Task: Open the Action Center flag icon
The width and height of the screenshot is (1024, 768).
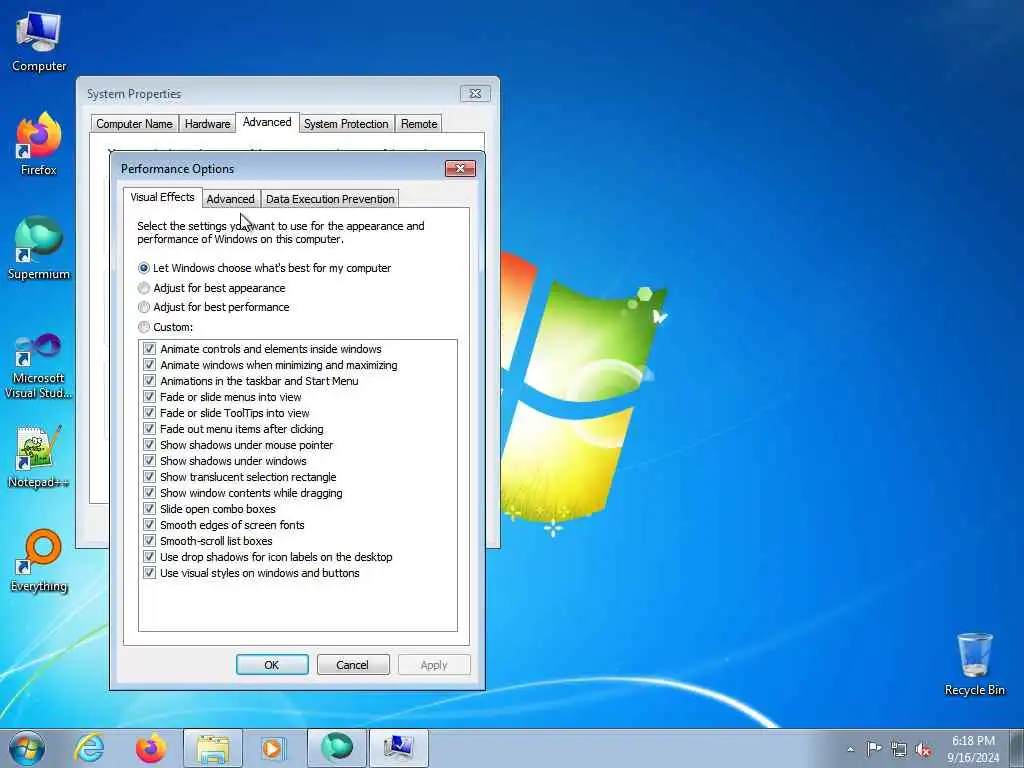Action: (x=874, y=749)
